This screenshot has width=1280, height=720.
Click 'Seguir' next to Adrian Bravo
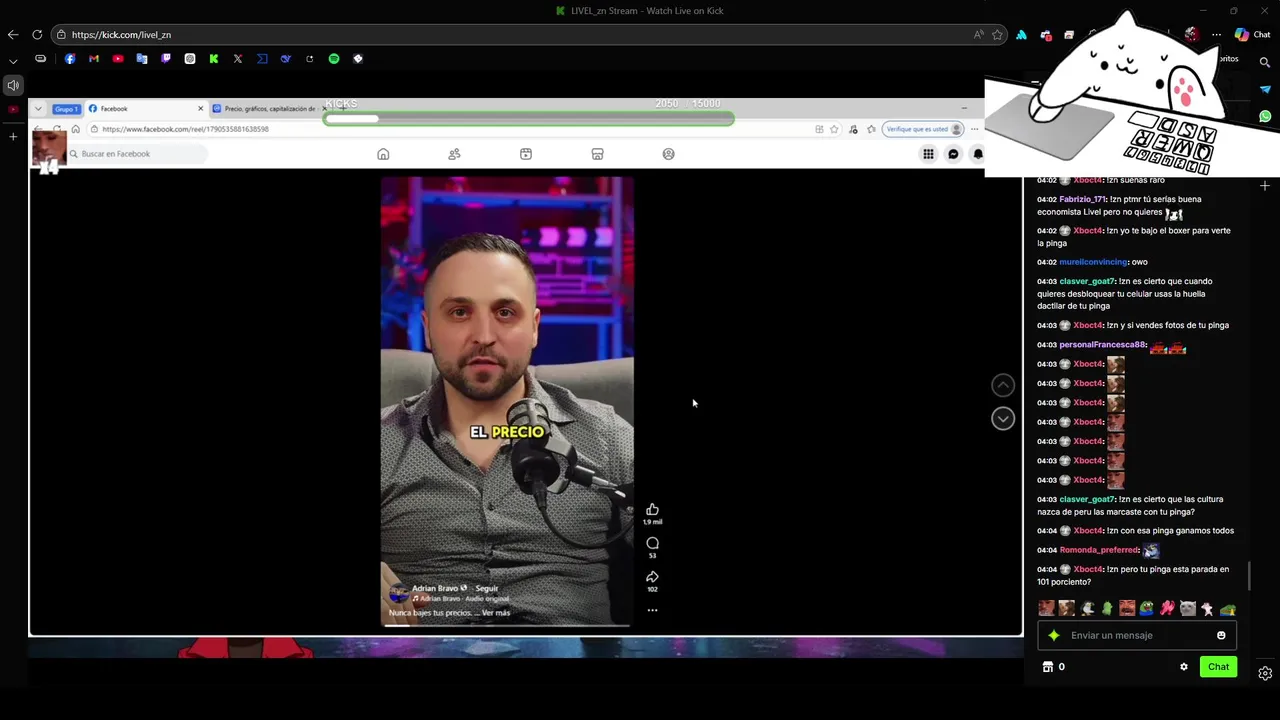pyautogui.click(x=487, y=588)
